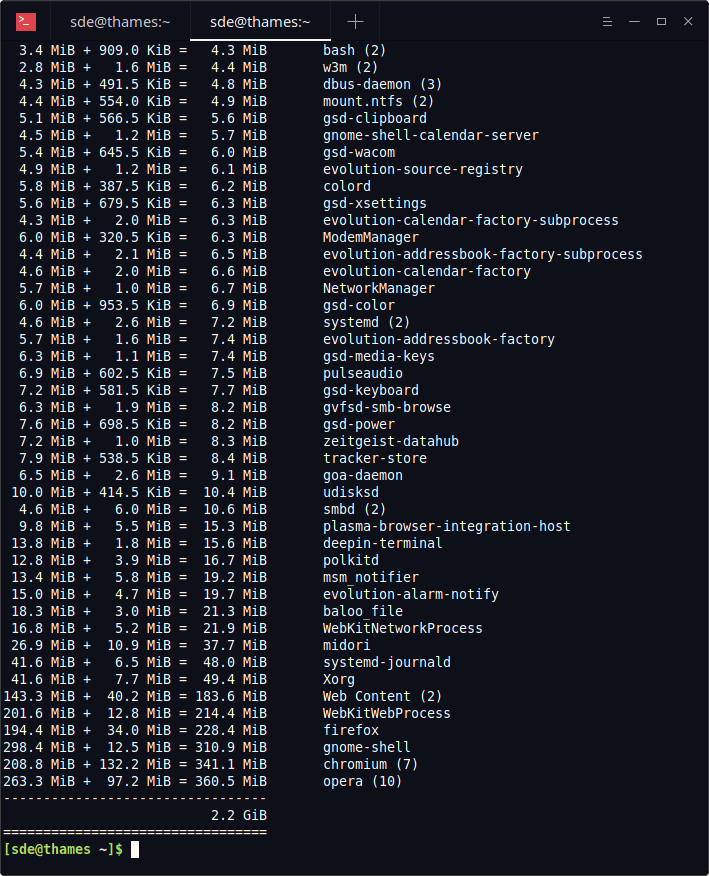Switch to the first sde@thames tab

coord(120,22)
